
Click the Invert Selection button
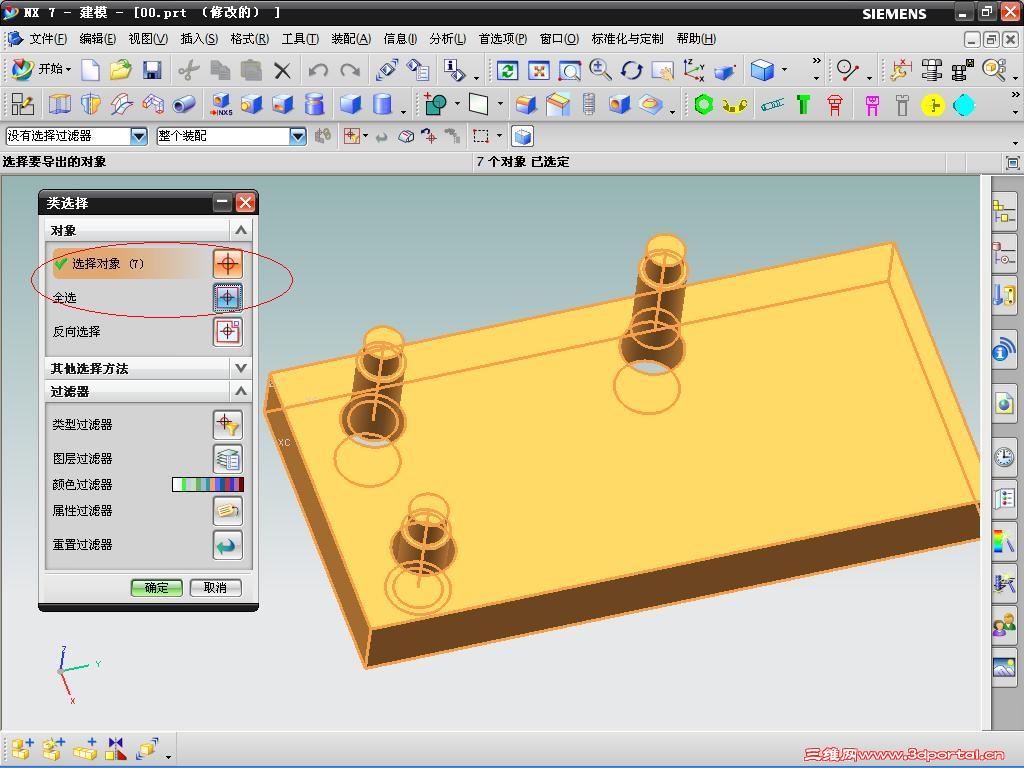click(227, 332)
